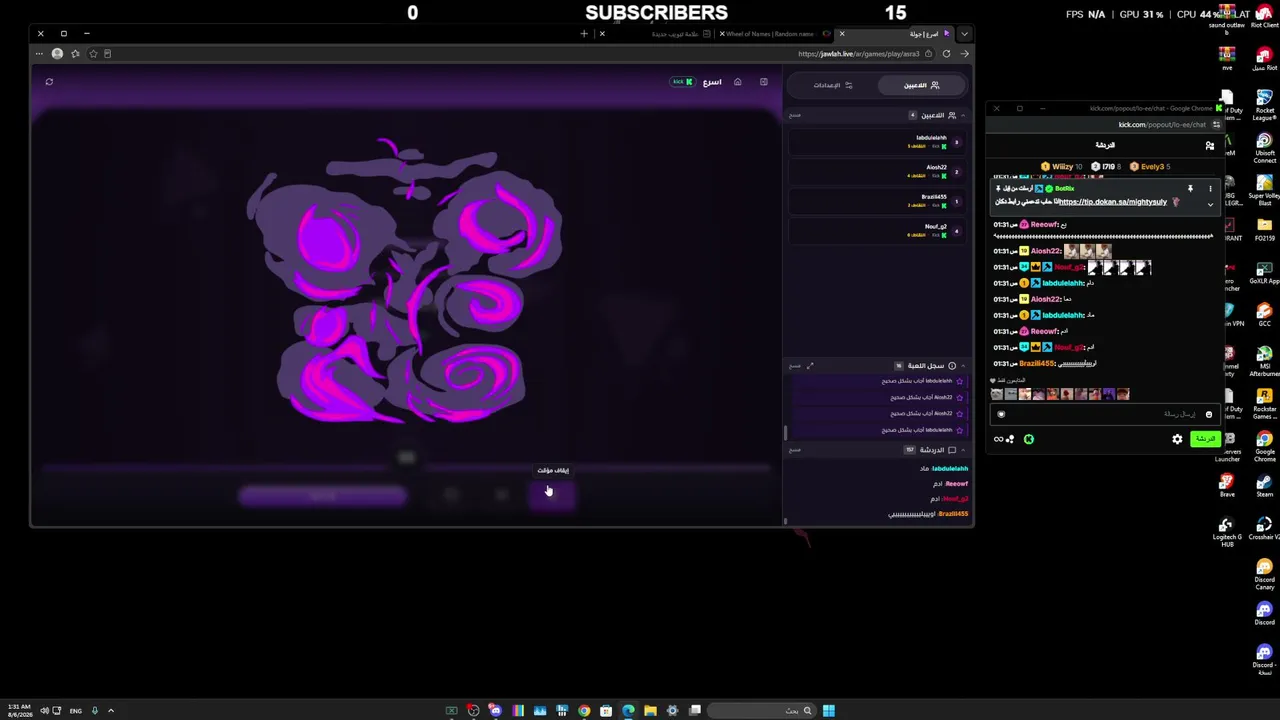
Task: Open the browser profile avatar
Action: (x=57, y=54)
